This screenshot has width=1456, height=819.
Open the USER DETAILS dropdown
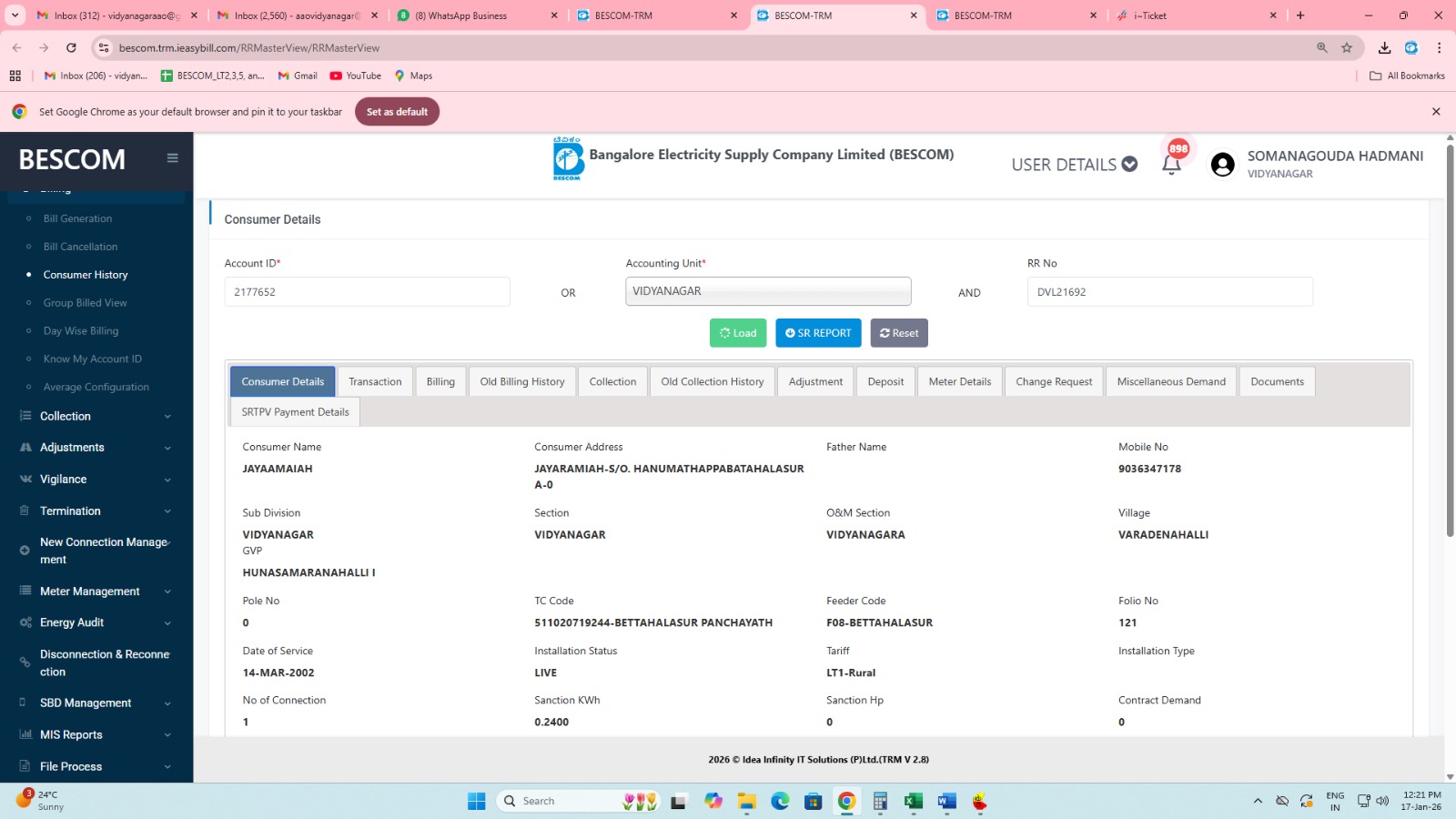coord(1074,165)
